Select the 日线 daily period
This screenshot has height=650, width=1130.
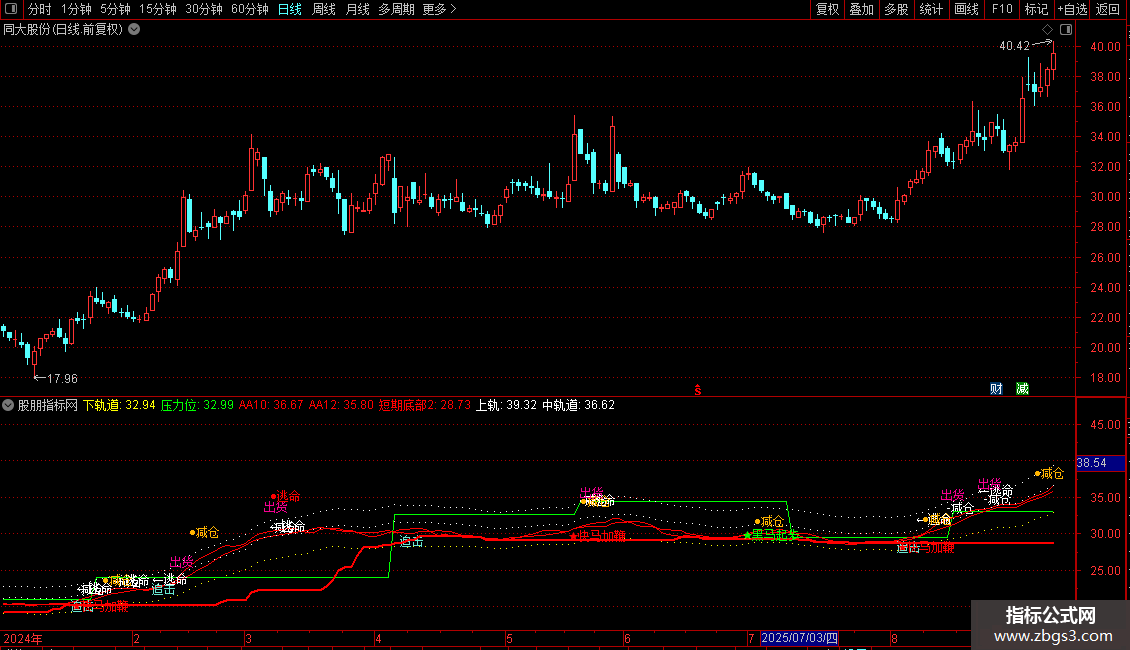(290, 9)
